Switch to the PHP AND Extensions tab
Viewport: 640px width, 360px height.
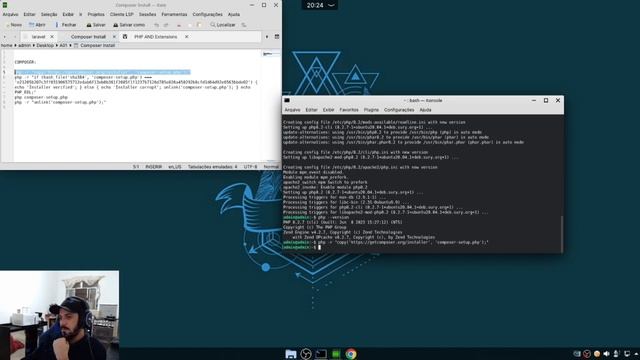tap(156, 37)
